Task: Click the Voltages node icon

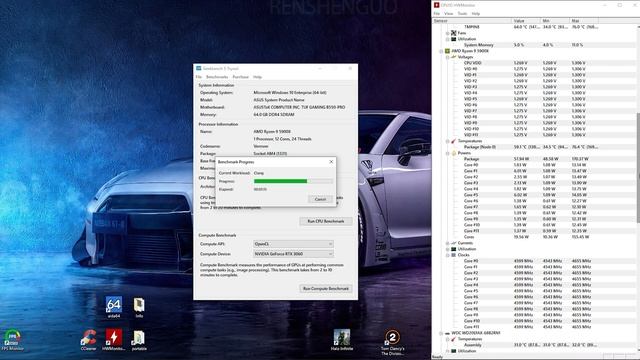Action: coord(453,57)
